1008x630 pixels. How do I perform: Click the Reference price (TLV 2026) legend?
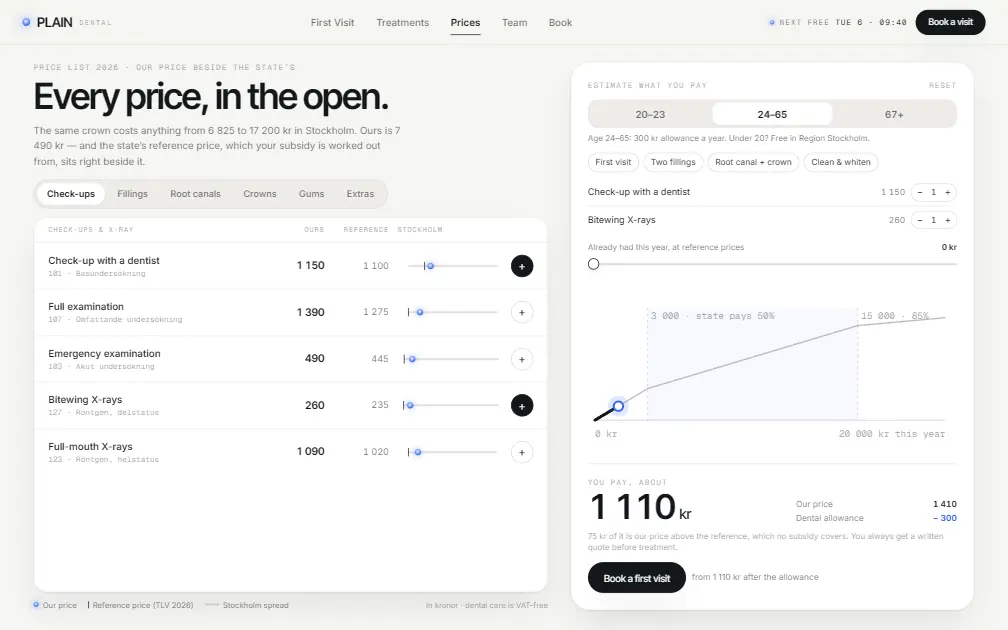coord(141,606)
